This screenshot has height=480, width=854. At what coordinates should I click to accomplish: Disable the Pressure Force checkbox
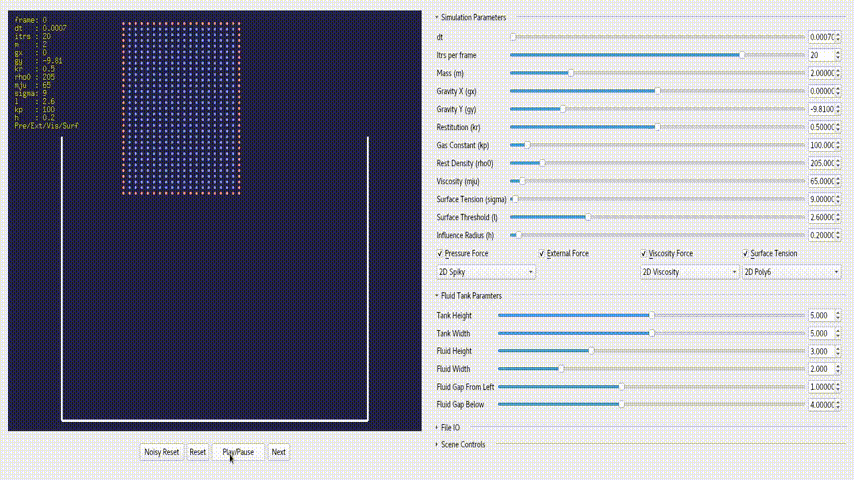click(441, 254)
